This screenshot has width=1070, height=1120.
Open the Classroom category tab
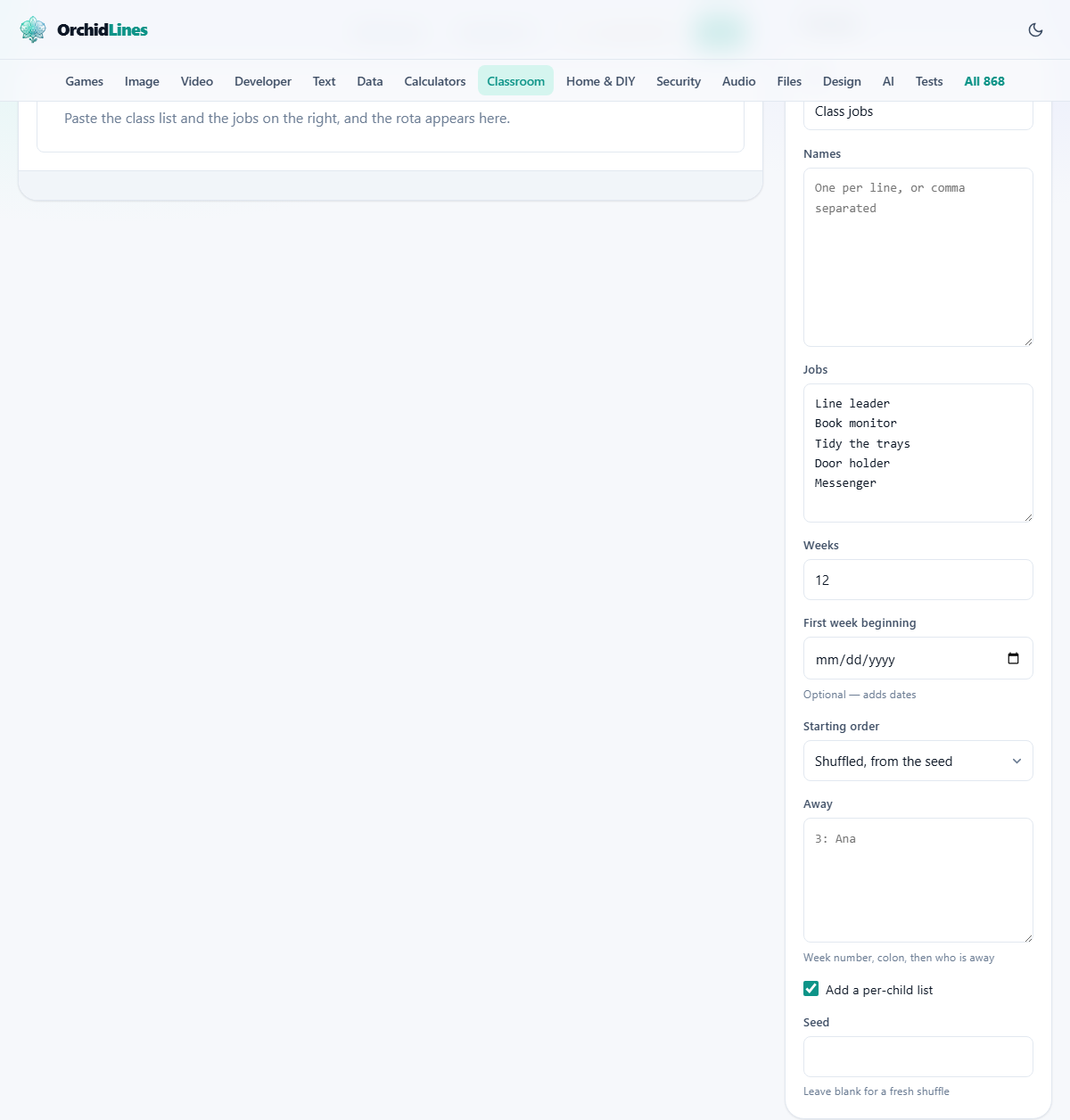(x=515, y=81)
